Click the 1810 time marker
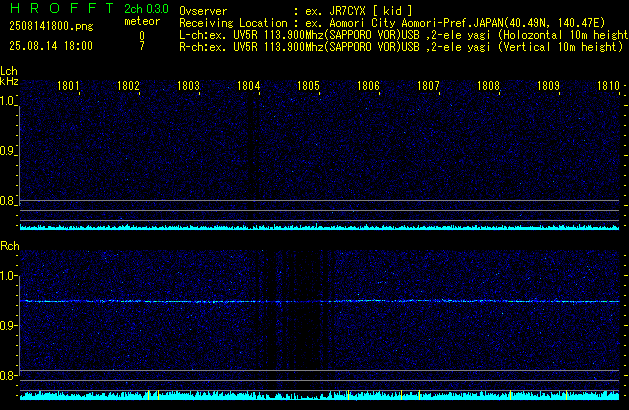 click(x=609, y=86)
